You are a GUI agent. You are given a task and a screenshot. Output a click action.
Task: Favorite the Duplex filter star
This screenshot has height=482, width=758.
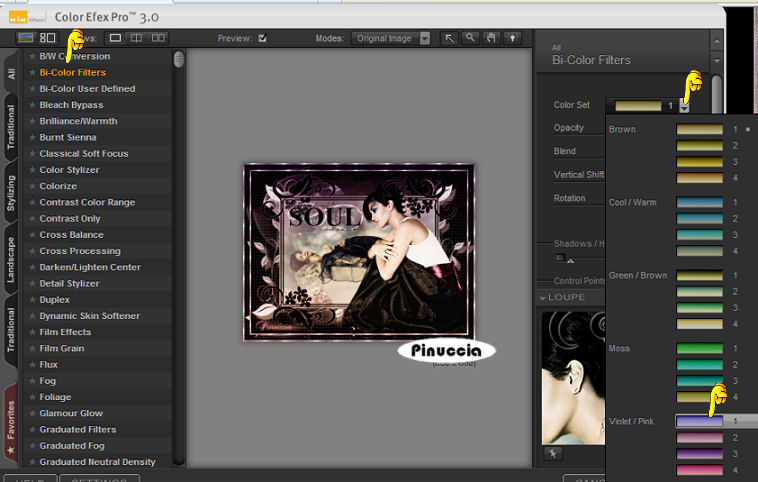pos(32,300)
